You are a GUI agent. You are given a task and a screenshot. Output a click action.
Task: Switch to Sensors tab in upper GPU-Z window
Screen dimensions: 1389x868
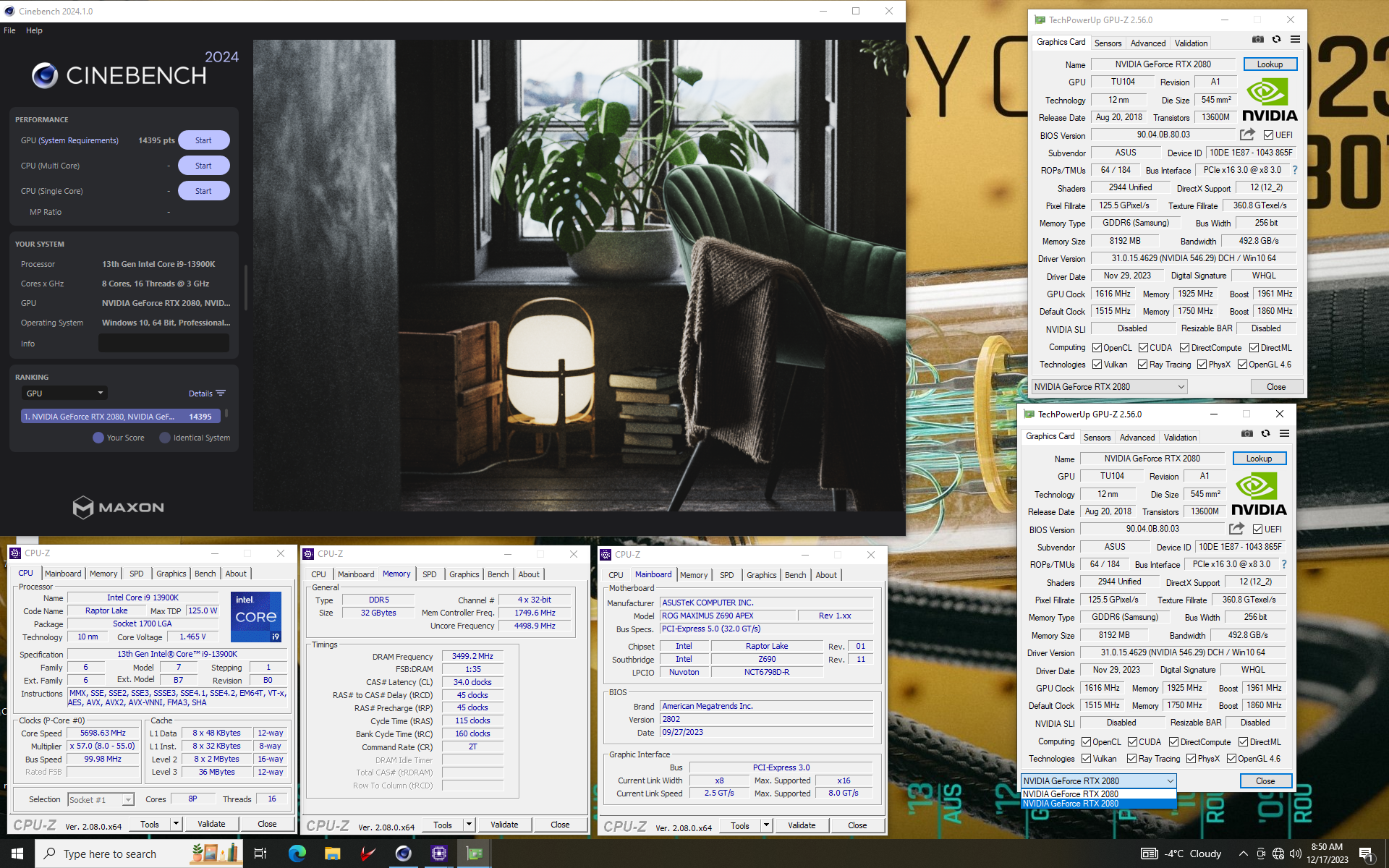(1108, 43)
